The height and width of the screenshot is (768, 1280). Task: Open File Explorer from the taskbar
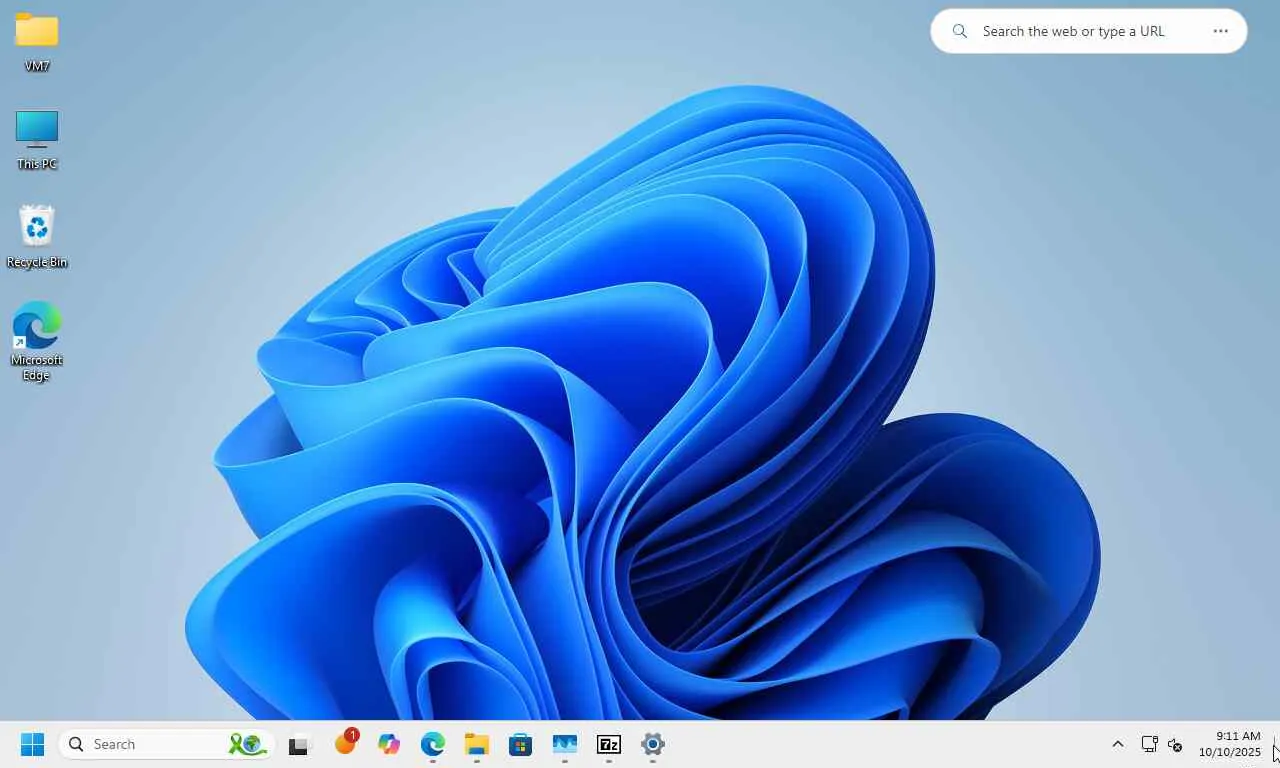477,744
